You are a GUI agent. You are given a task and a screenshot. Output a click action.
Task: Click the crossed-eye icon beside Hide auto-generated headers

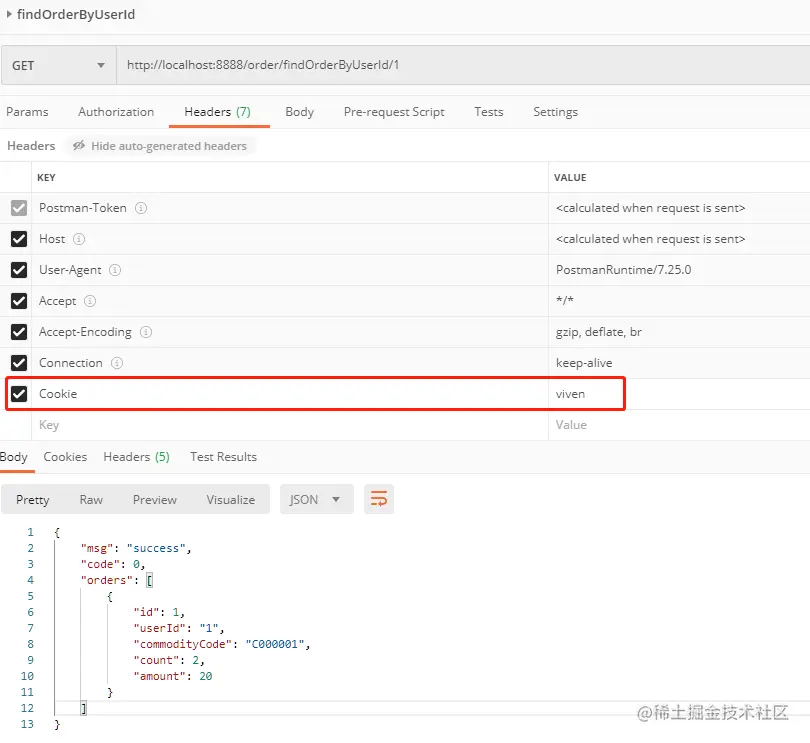(79, 146)
